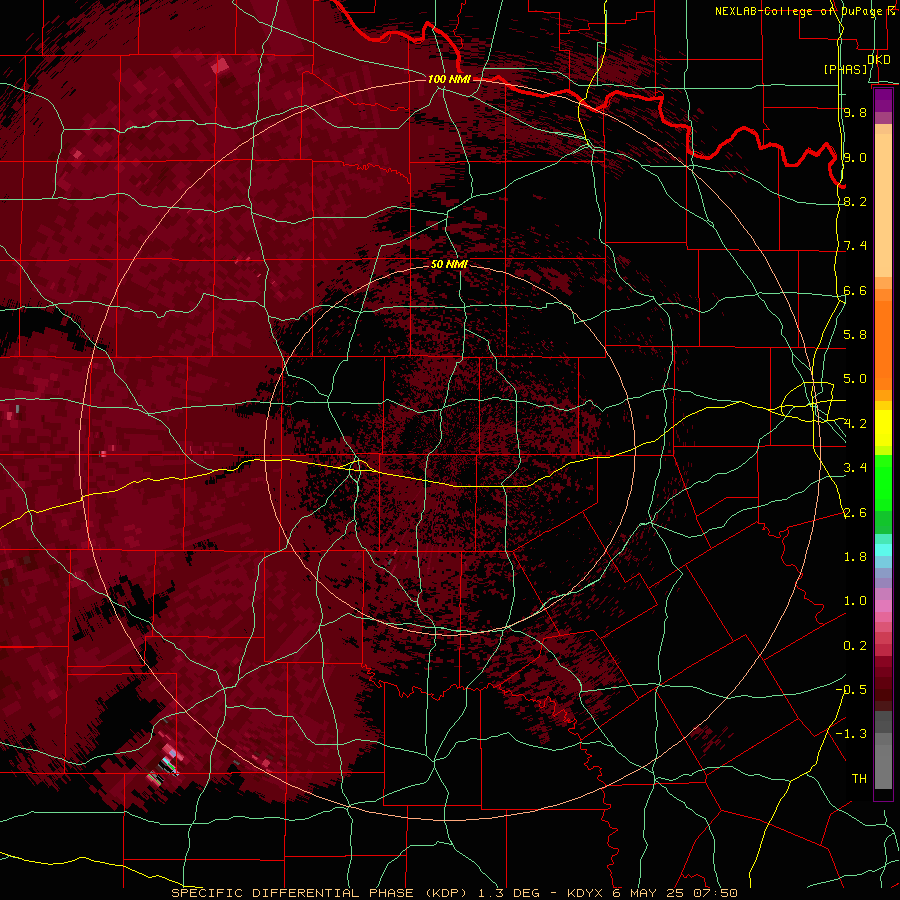This screenshot has height=900, width=900.
Task: Click the KDYX station identifier in the caption
Action: [x=585, y=893]
